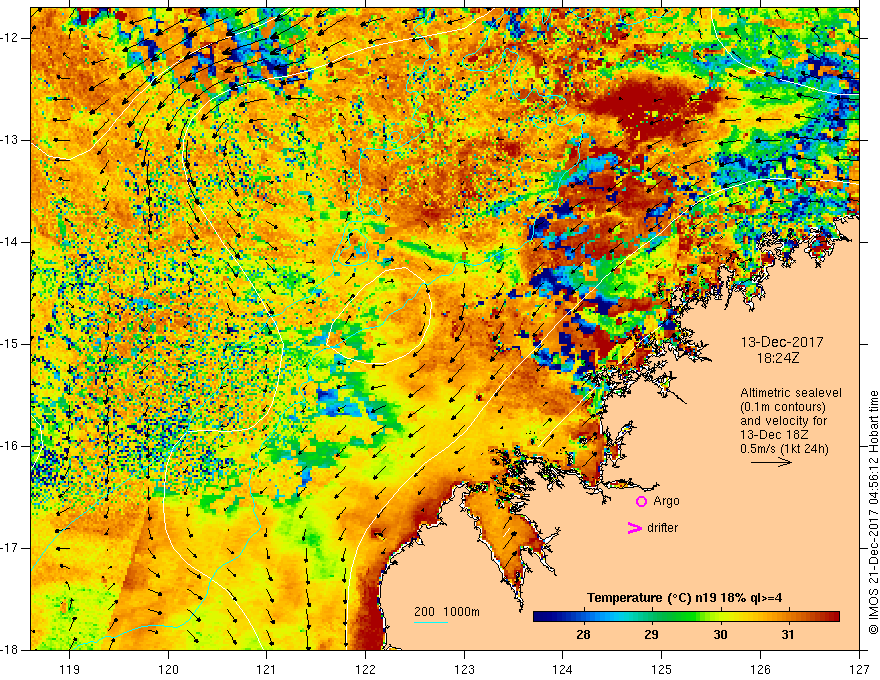The image size is (880, 680).
Task: Click longitude axis label '119'
Action: coord(70,669)
